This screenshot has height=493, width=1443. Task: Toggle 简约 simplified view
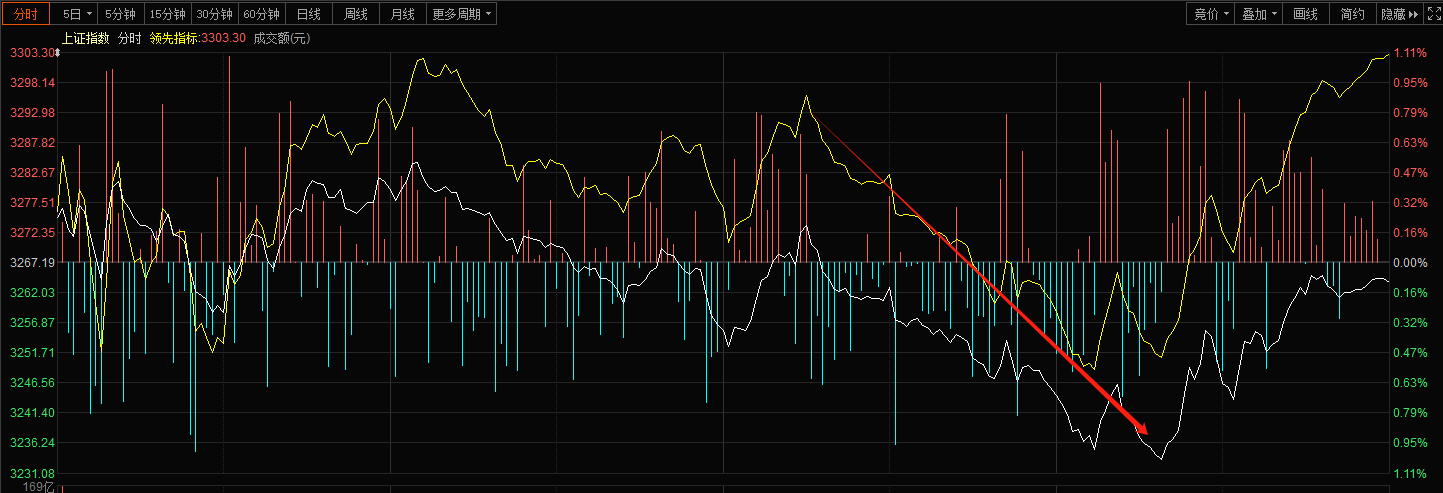[x=1352, y=14]
